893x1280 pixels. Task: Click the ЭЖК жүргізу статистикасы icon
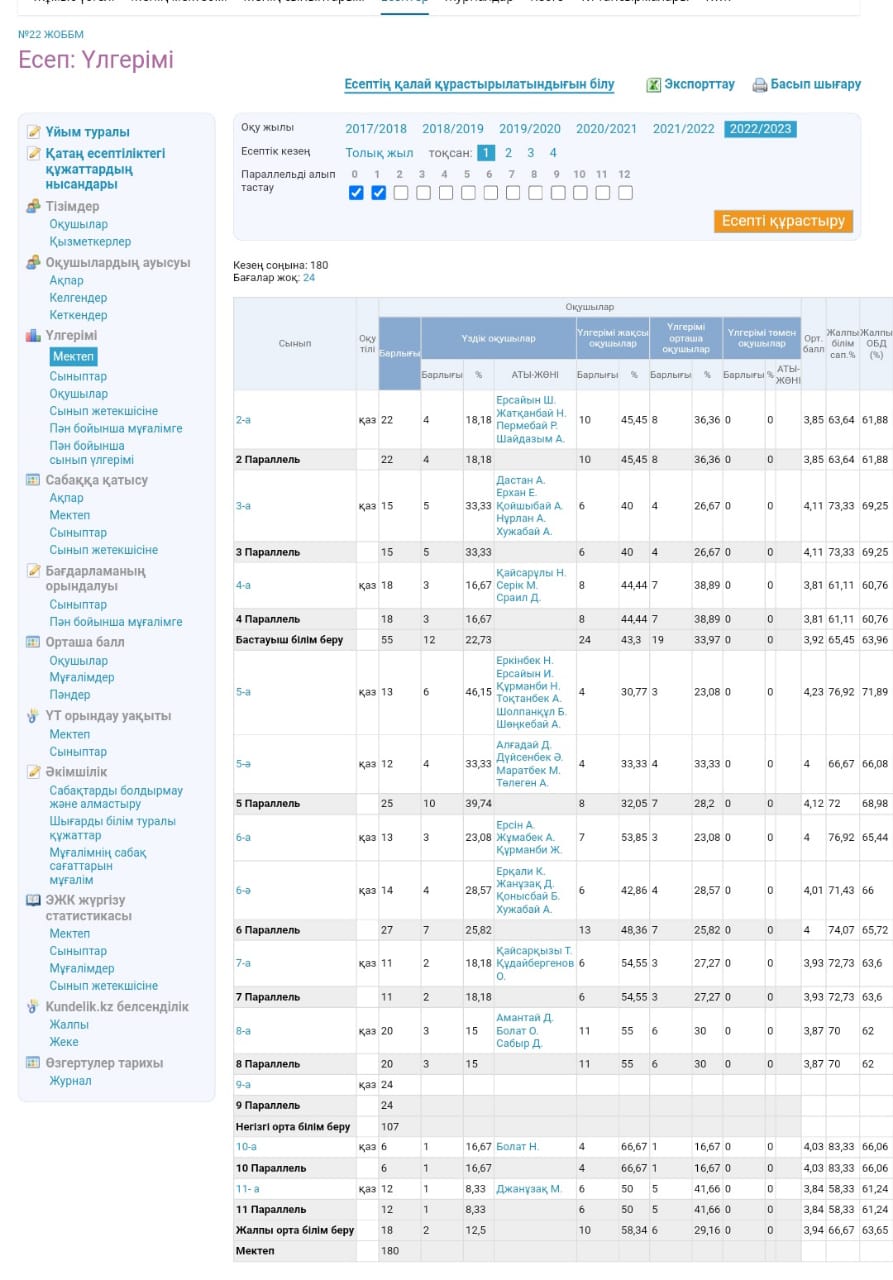click(x=34, y=900)
